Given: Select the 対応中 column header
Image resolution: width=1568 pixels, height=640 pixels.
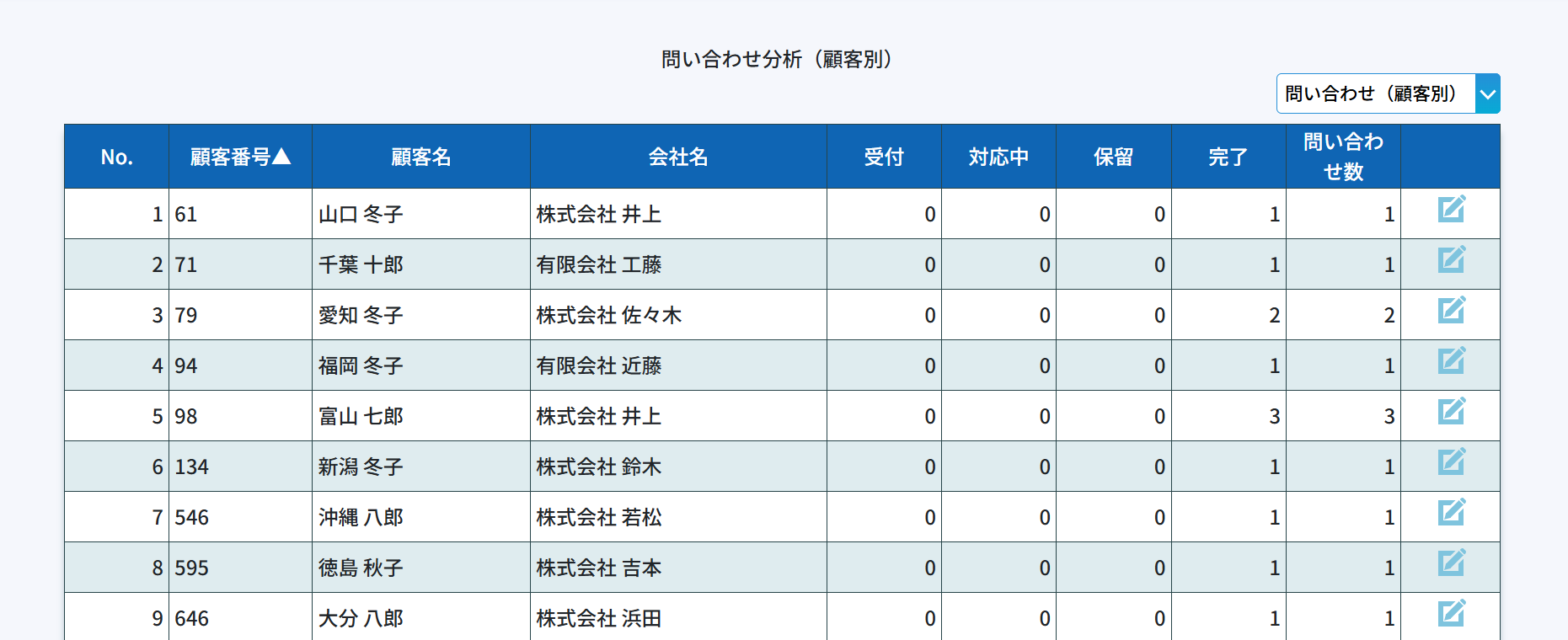Looking at the screenshot, I should [x=998, y=157].
